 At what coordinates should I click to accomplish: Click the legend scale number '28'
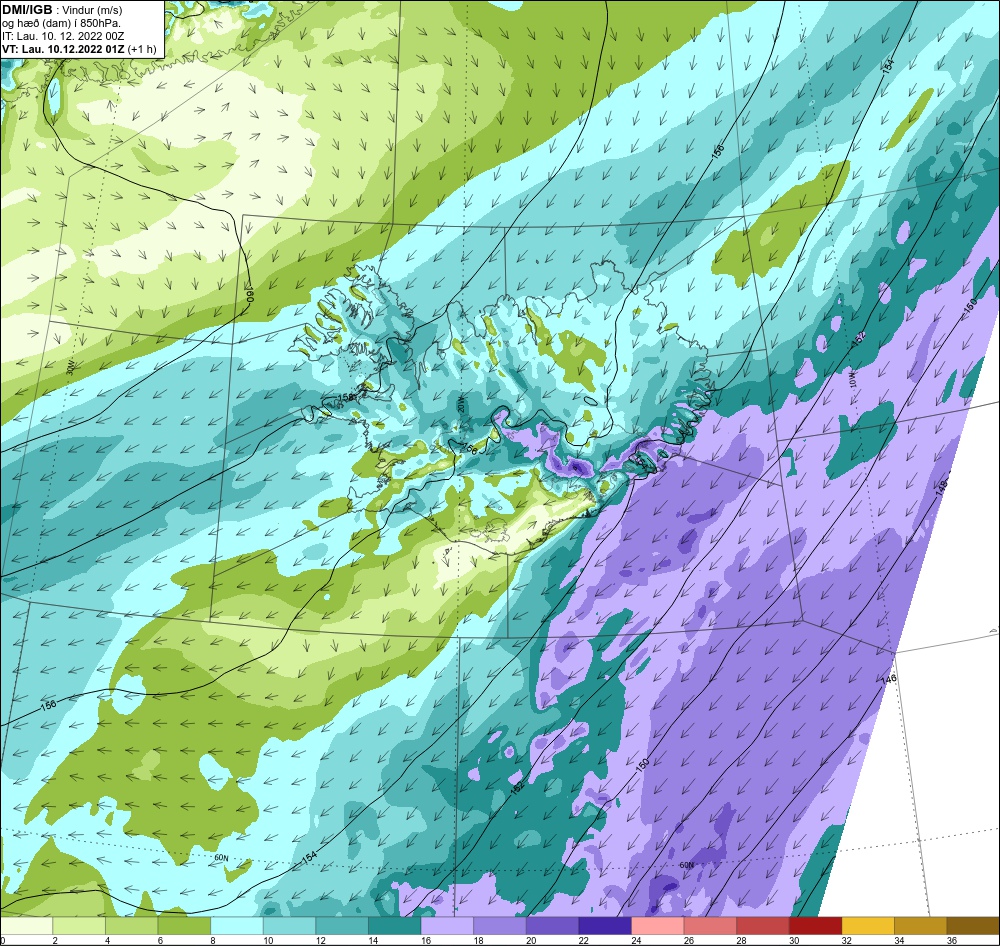point(742,940)
